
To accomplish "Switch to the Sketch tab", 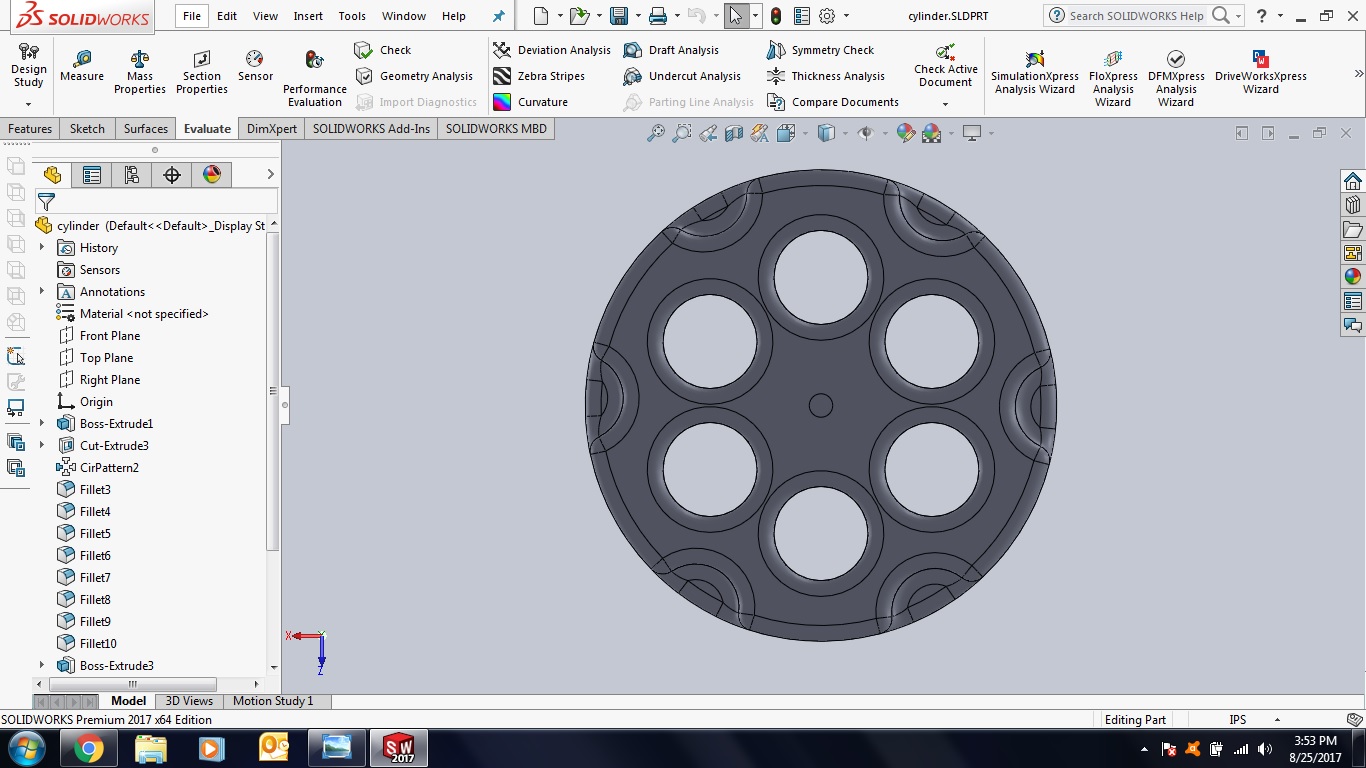I will (87, 129).
